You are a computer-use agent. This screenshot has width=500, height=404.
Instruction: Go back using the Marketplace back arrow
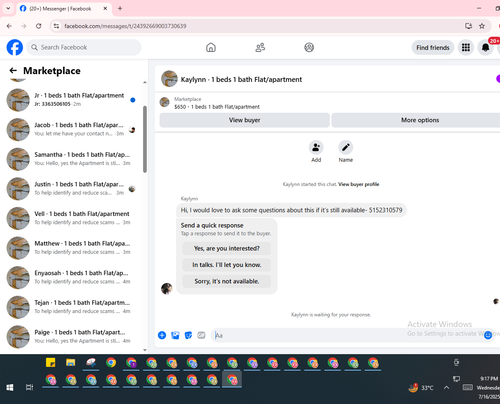coord(13,70)
